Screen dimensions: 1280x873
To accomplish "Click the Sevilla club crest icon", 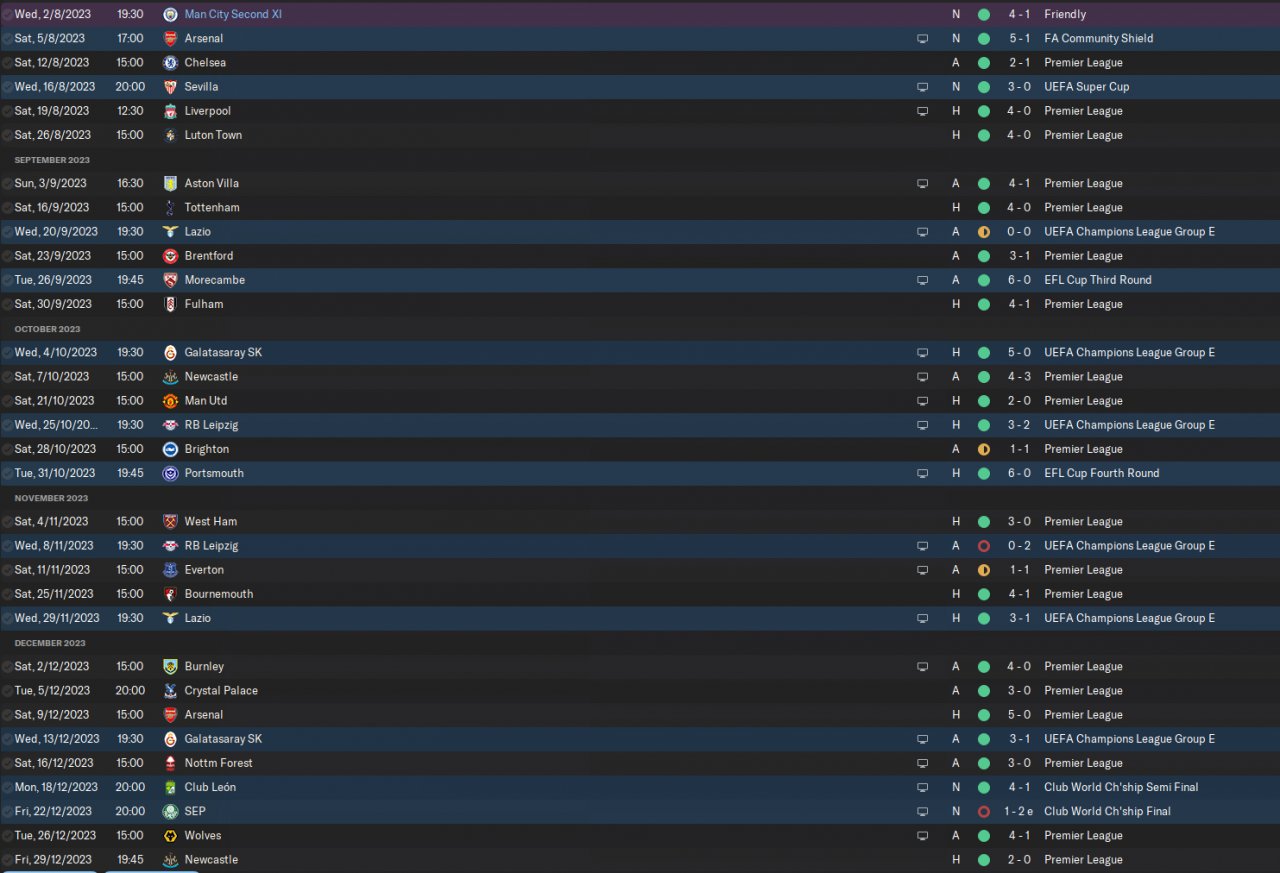I will click(x=170, y=87).
